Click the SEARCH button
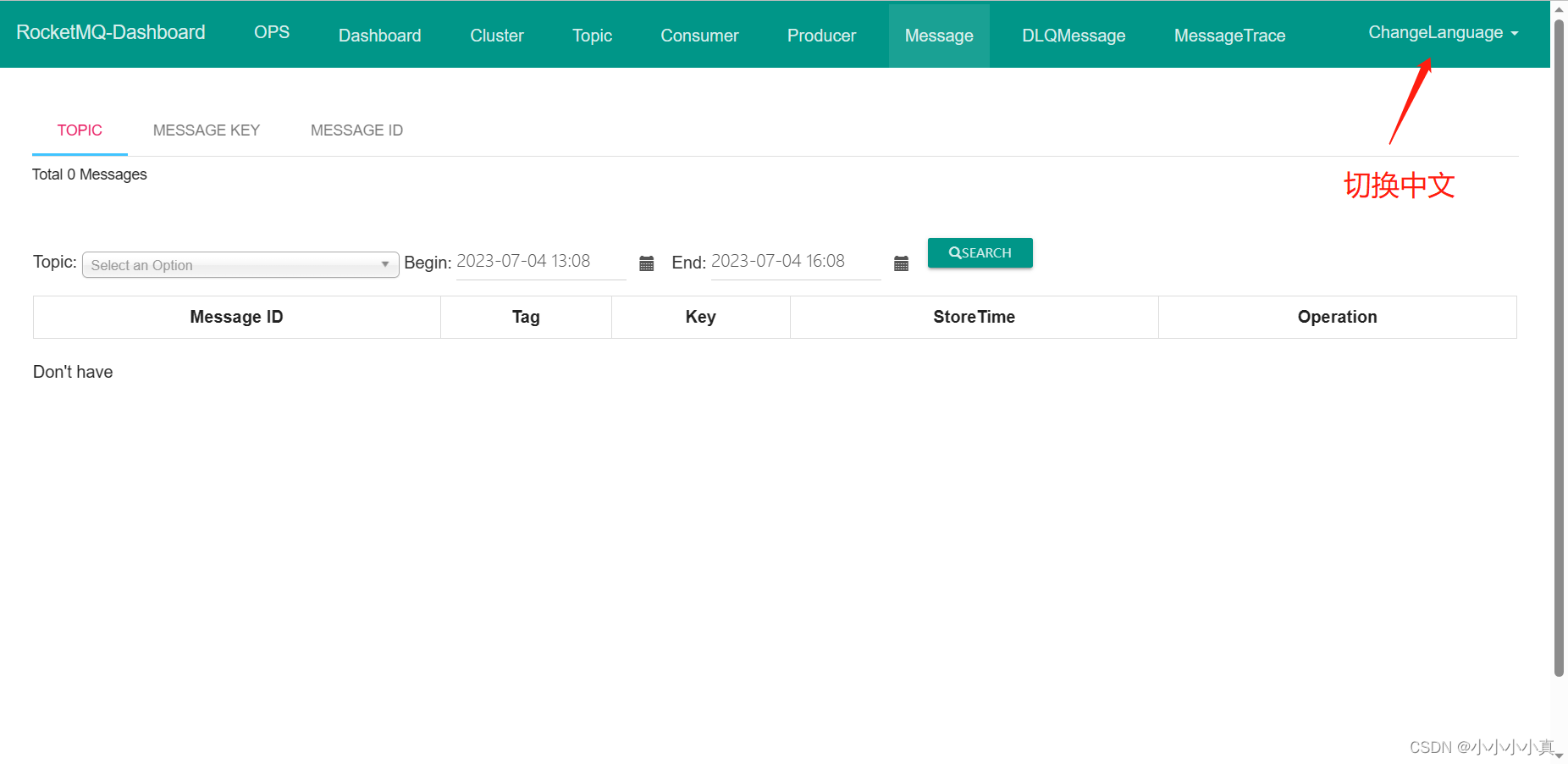The width and height of the screenshot is (1568, 764). [980, 252]
